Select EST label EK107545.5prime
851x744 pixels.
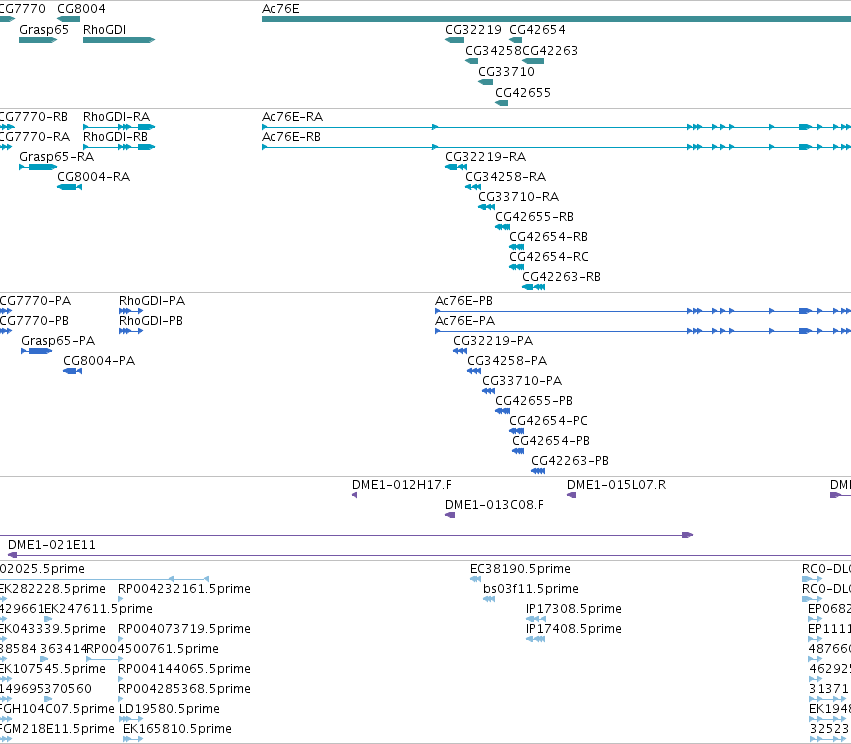click(53, 670)
